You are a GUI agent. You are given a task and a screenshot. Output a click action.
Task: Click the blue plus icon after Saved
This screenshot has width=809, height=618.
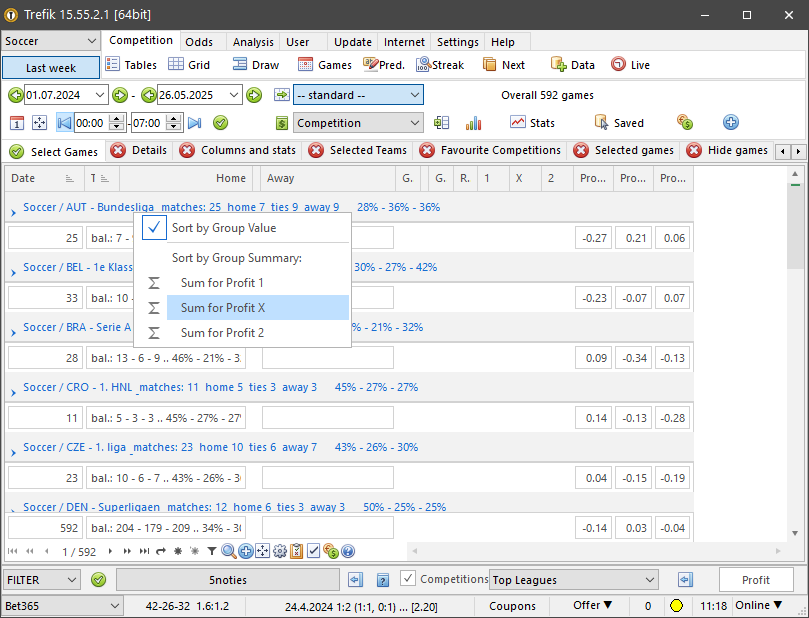tap(731, 123)
